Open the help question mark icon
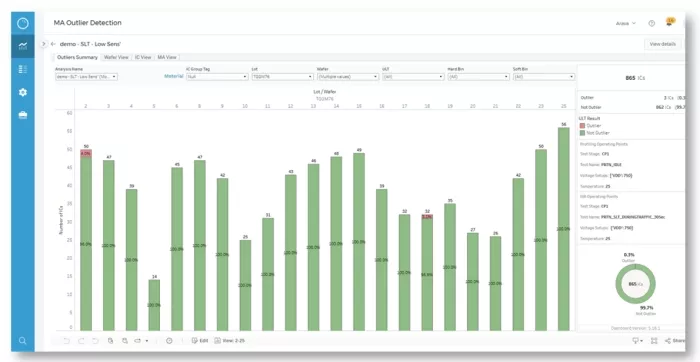700x362 pixels. pos(652,23)
